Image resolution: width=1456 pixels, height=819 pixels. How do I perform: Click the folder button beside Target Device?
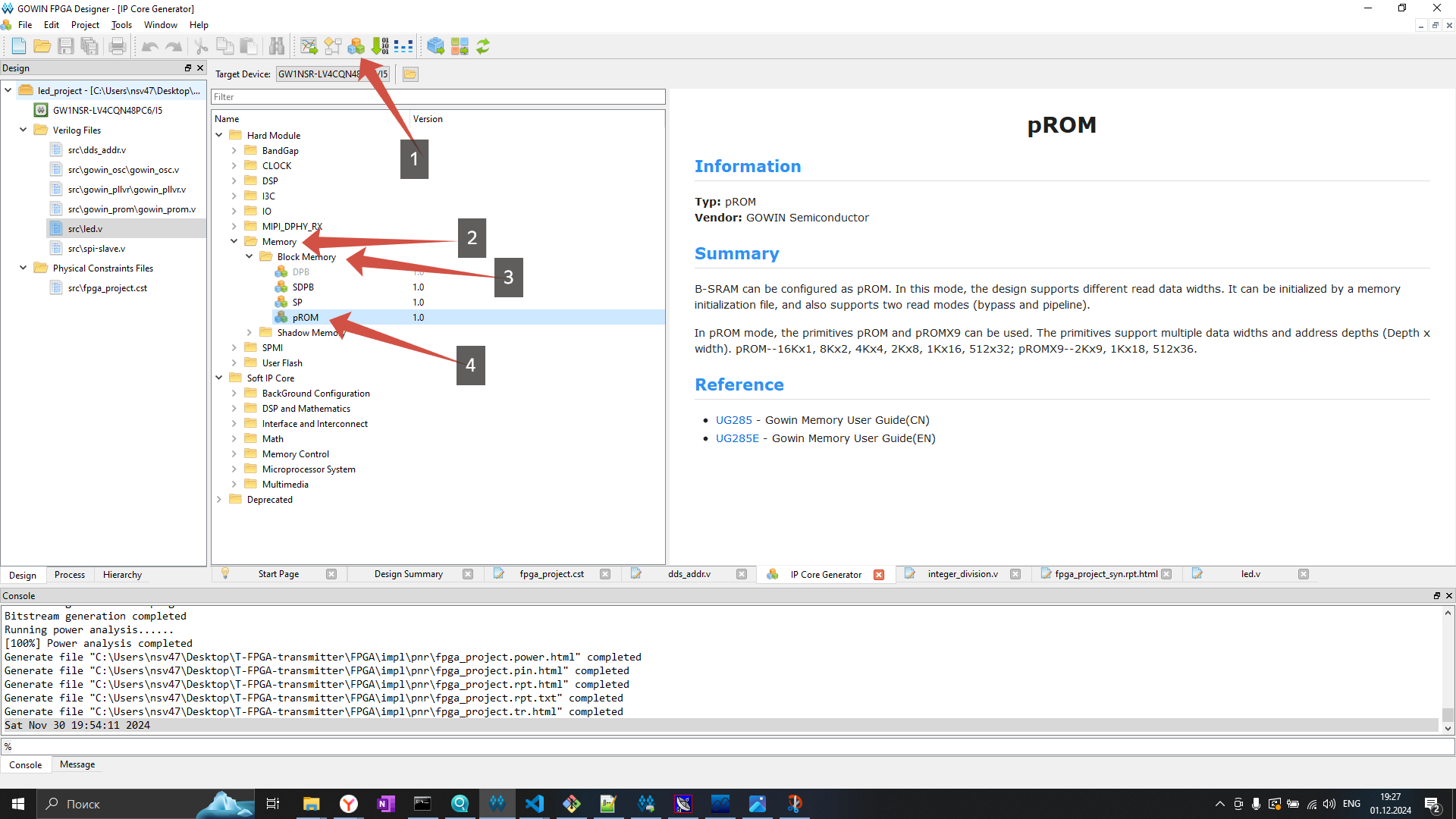click(x=409, y=74)
